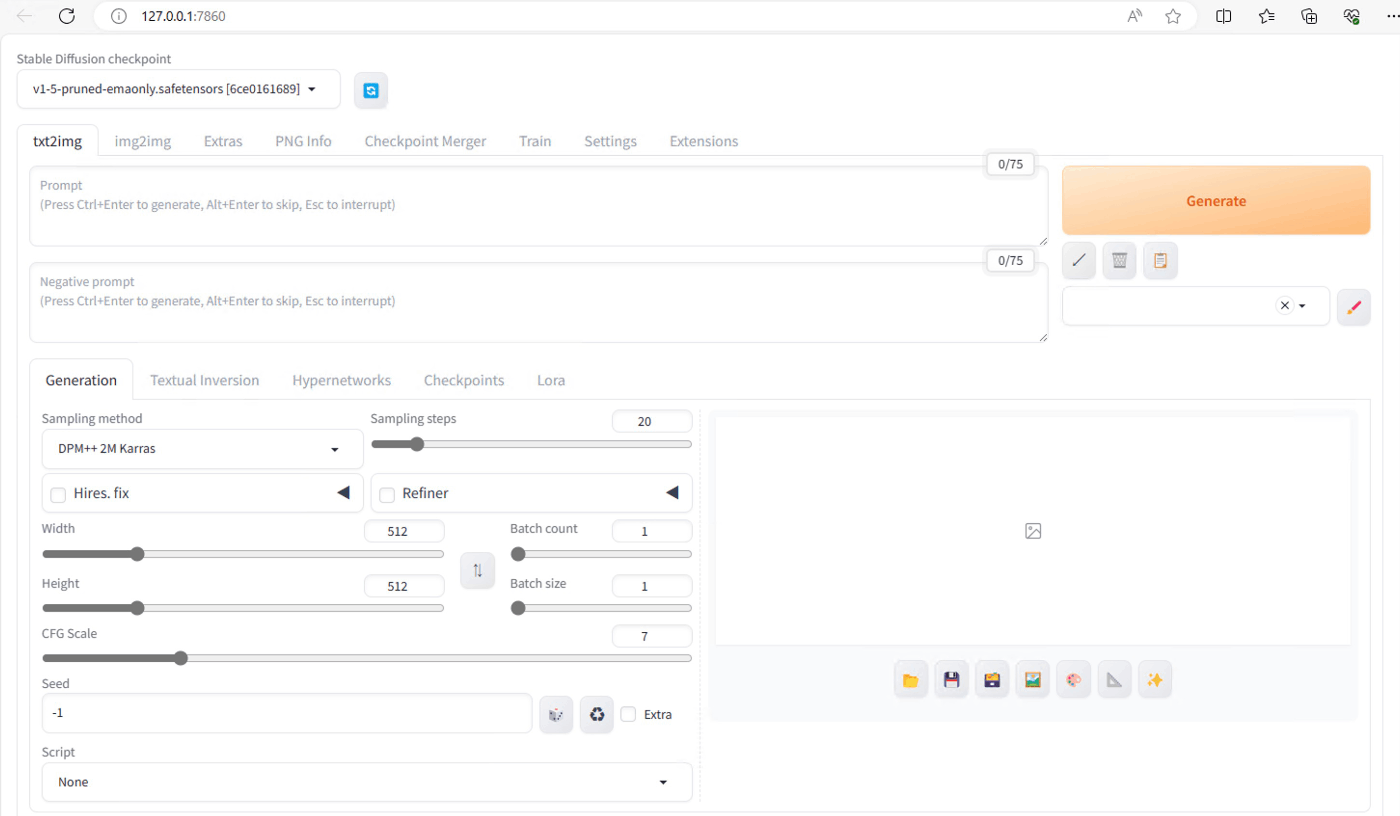Send image to inpaint palette icon
The width and height of the screenshot is (1400, 816).
[1074, 680]
